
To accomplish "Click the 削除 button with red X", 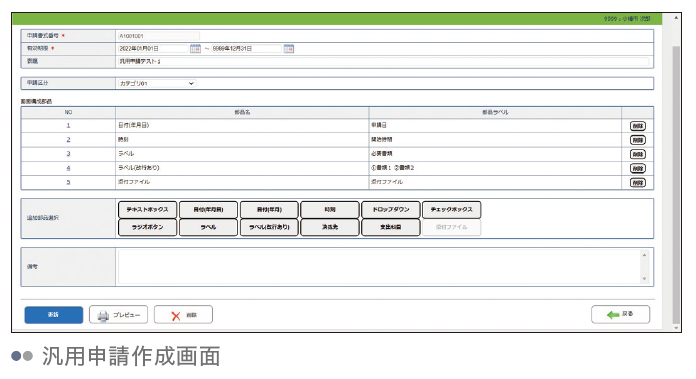I will pyautogui.click(x=183, y=315).
